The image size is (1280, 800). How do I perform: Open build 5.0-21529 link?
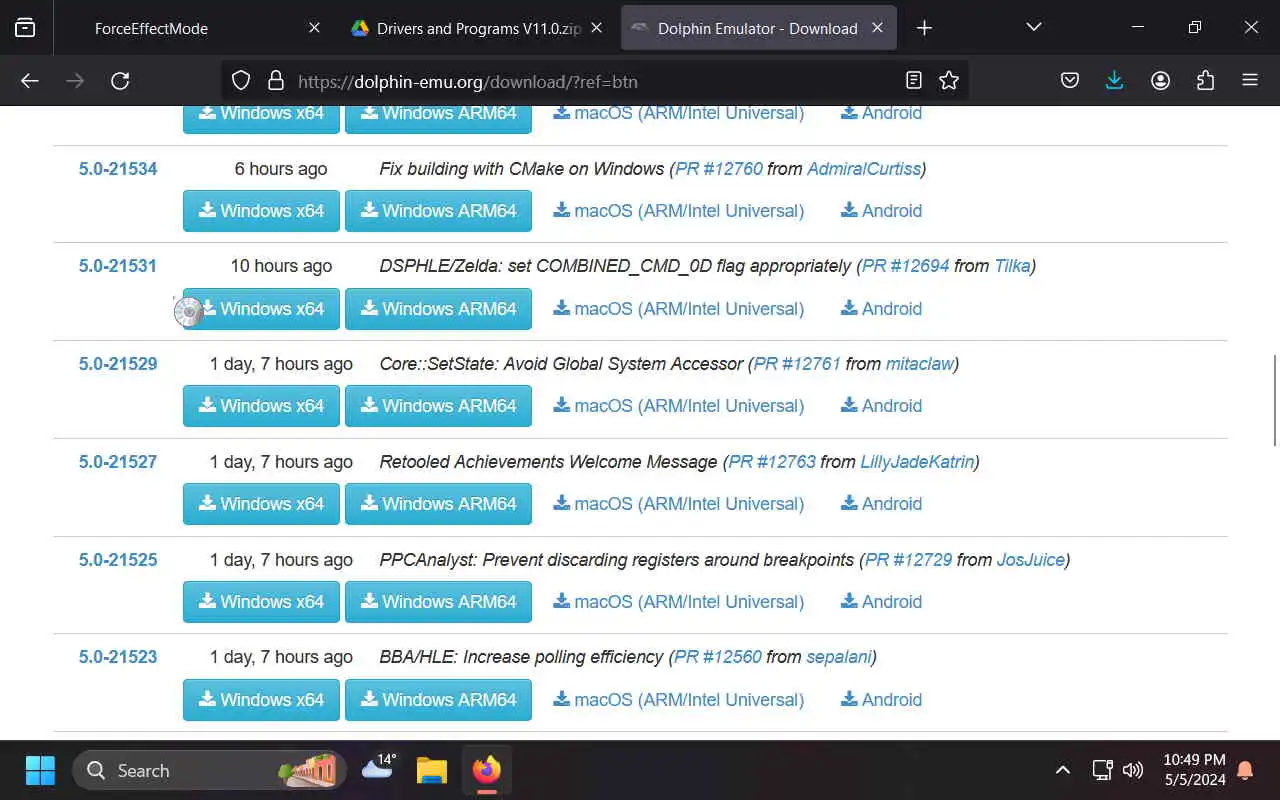(118, 364)
